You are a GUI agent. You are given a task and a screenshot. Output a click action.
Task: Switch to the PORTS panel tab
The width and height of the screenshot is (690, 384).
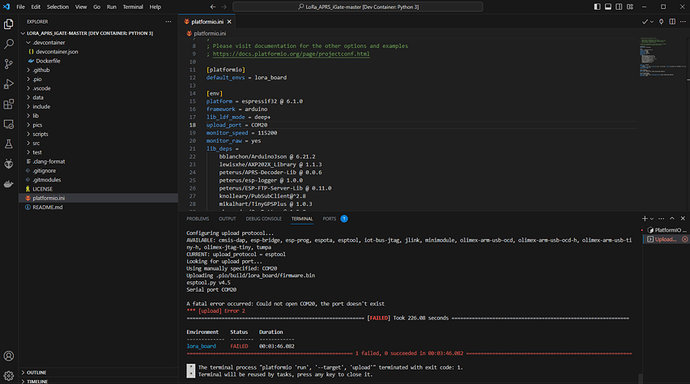(329, 219)
